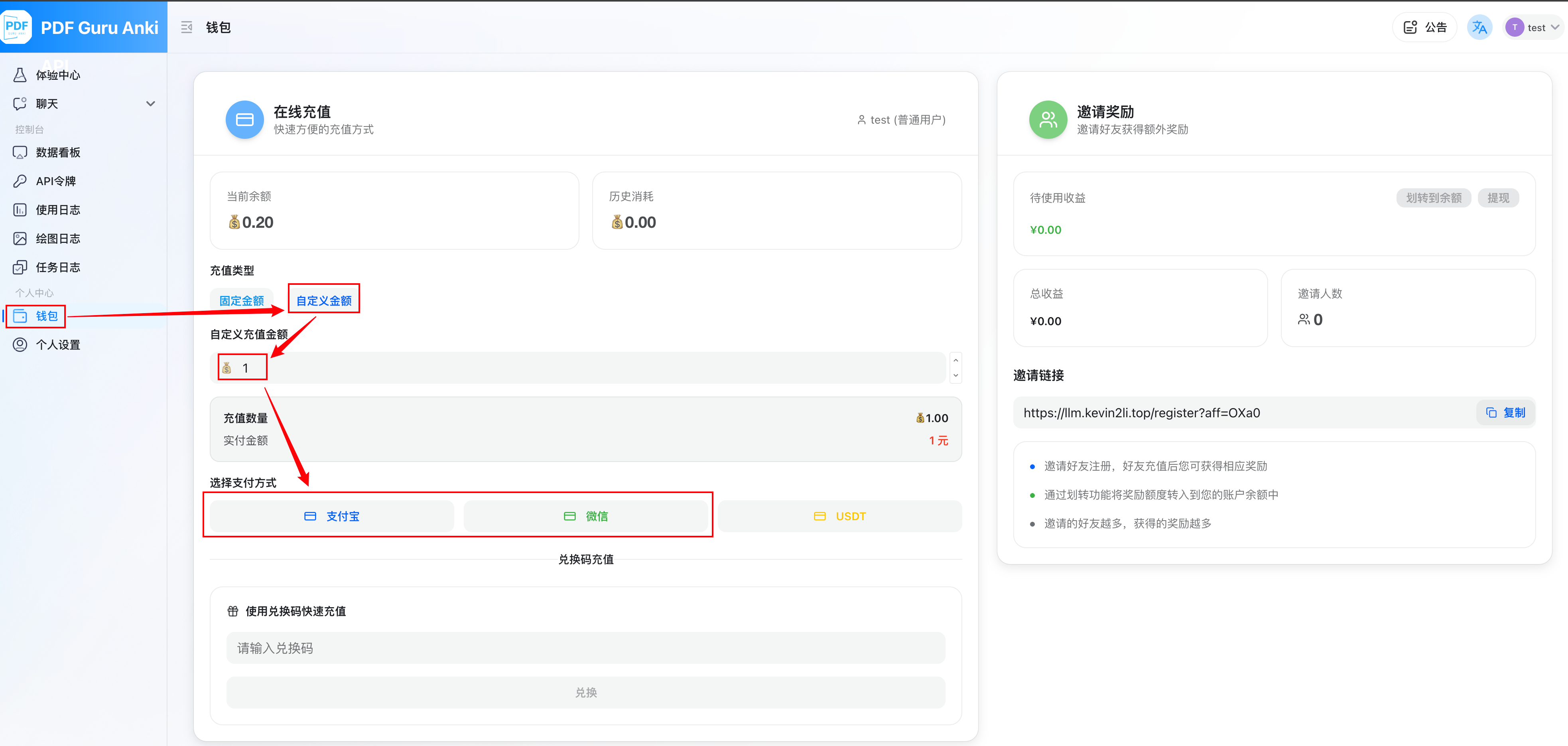Pay with 微信 WeChat button
This screenshot has width=1568, height=746.
coord(585,516)
